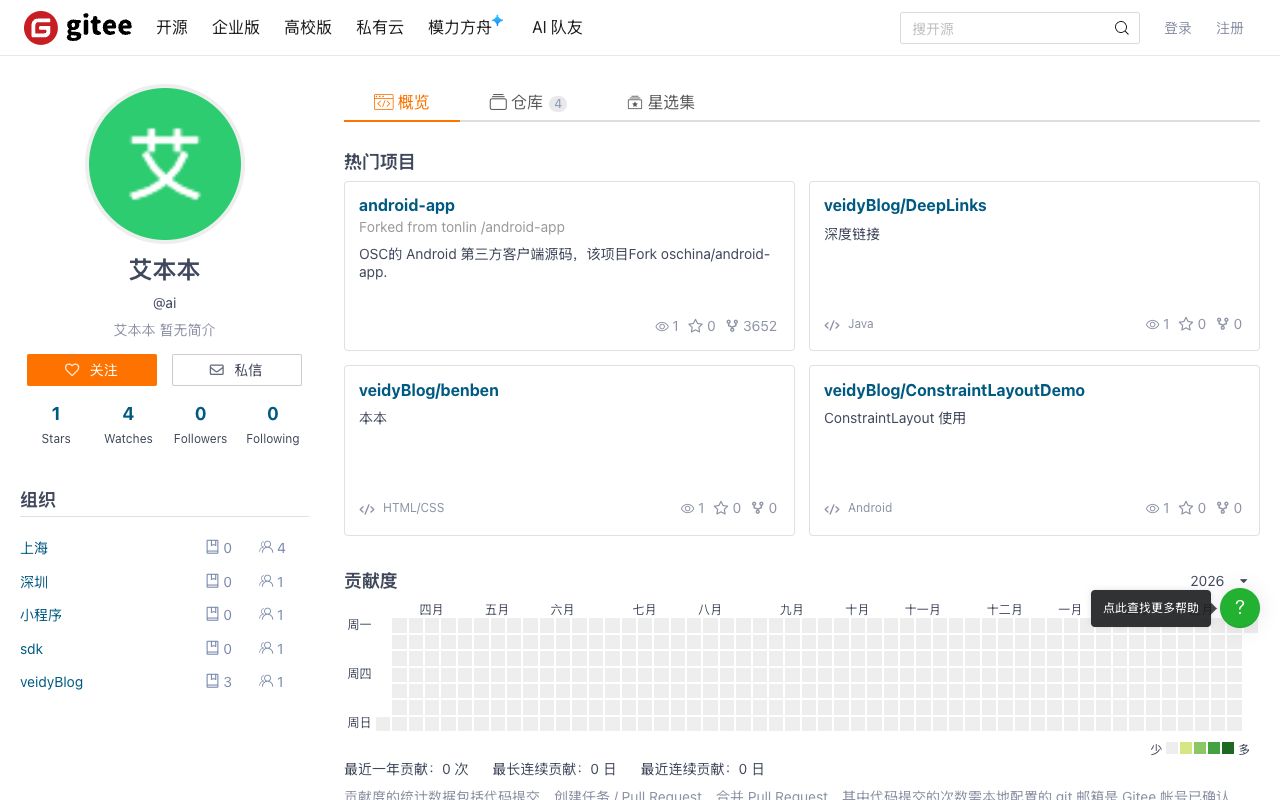Click the watch eye icon on veidyBlog/benben
The height and width of the screenshot is (800, 1280).
point(688,508)
